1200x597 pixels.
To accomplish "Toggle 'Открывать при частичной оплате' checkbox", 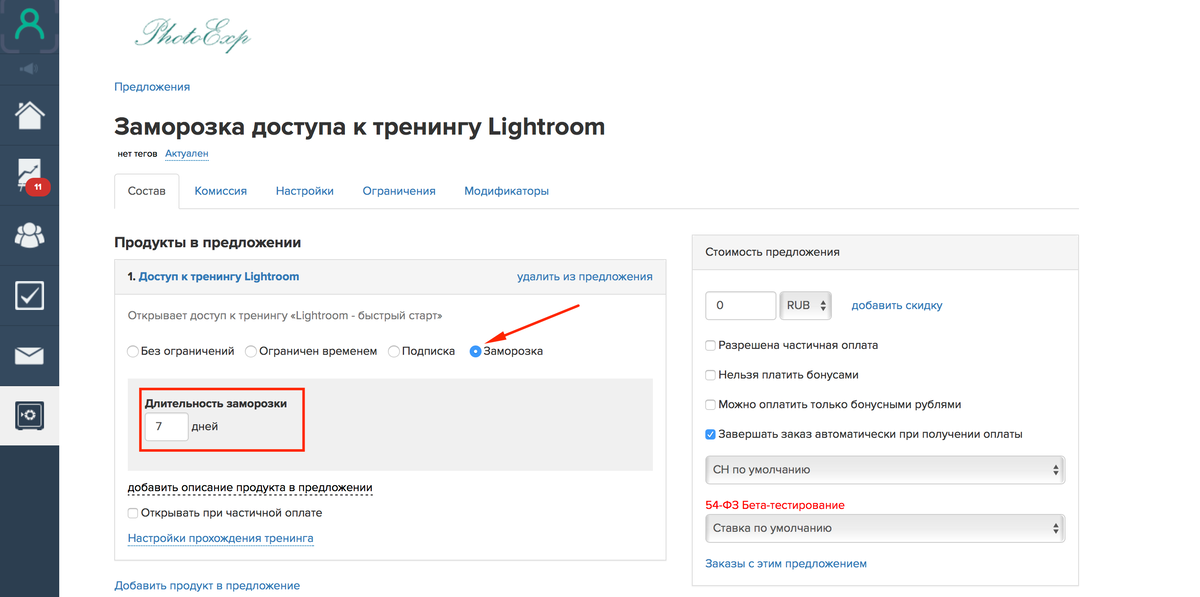I will point(133,513).
